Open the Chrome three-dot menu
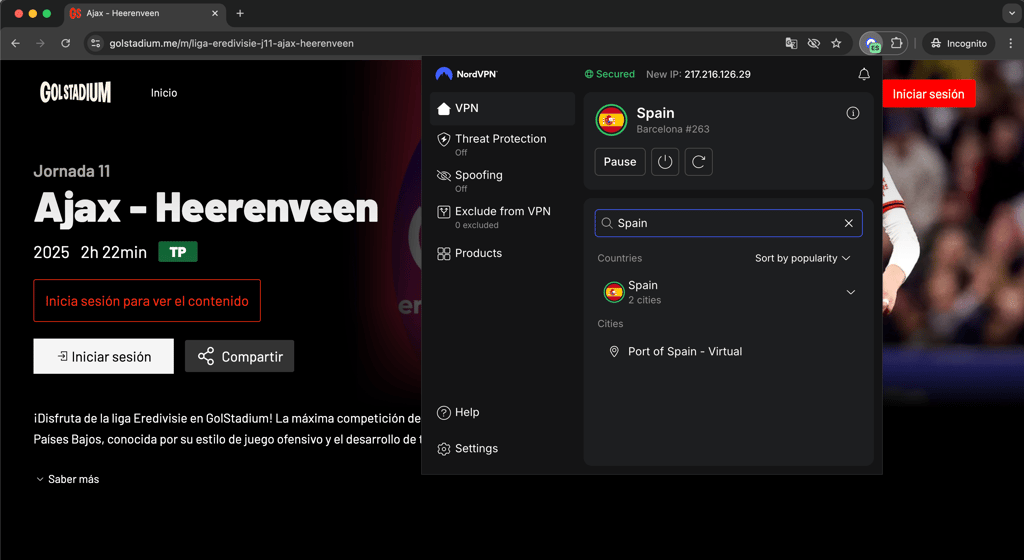This screenshot has height=560, width=1024. point(1010,43)
